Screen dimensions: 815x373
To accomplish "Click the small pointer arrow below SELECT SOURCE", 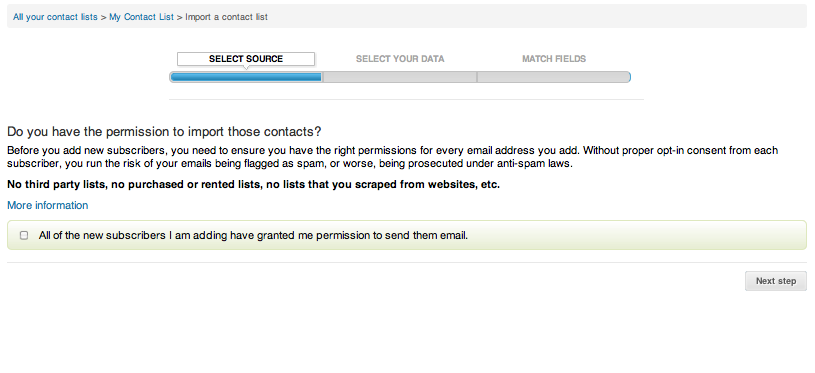I will (x=246, y=68).
